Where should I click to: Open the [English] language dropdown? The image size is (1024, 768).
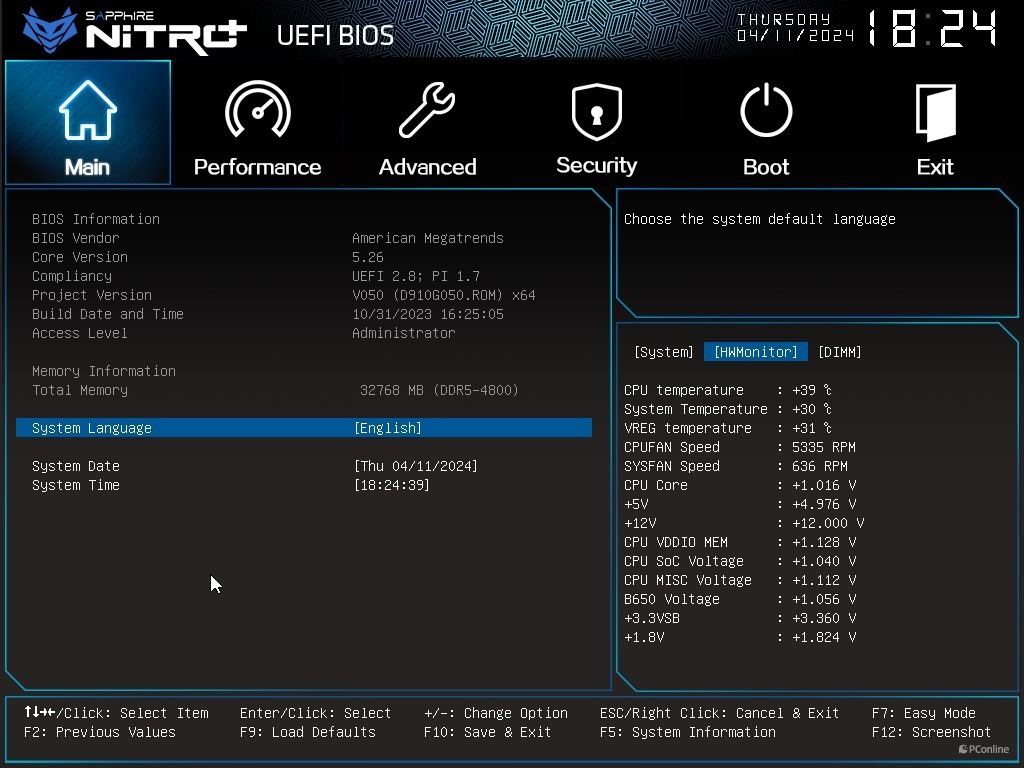[388, 428]
